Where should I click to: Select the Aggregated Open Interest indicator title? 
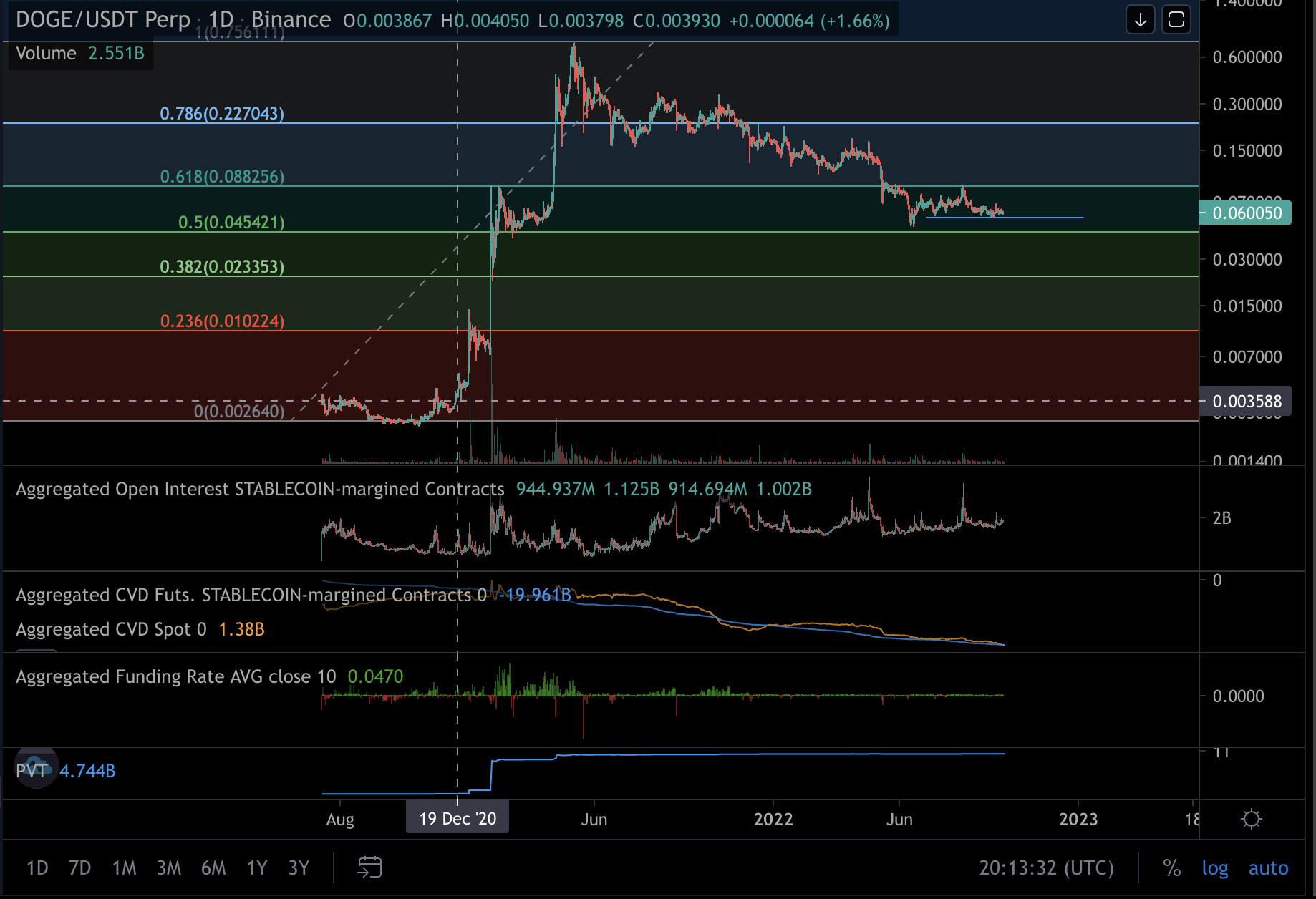pyautogui.click(x=260, y=489)
